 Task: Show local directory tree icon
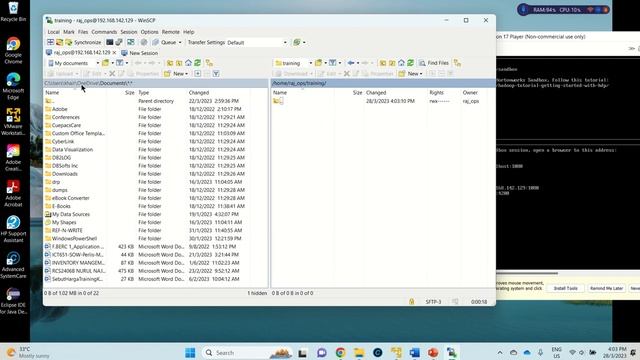[x=209, y=63]
